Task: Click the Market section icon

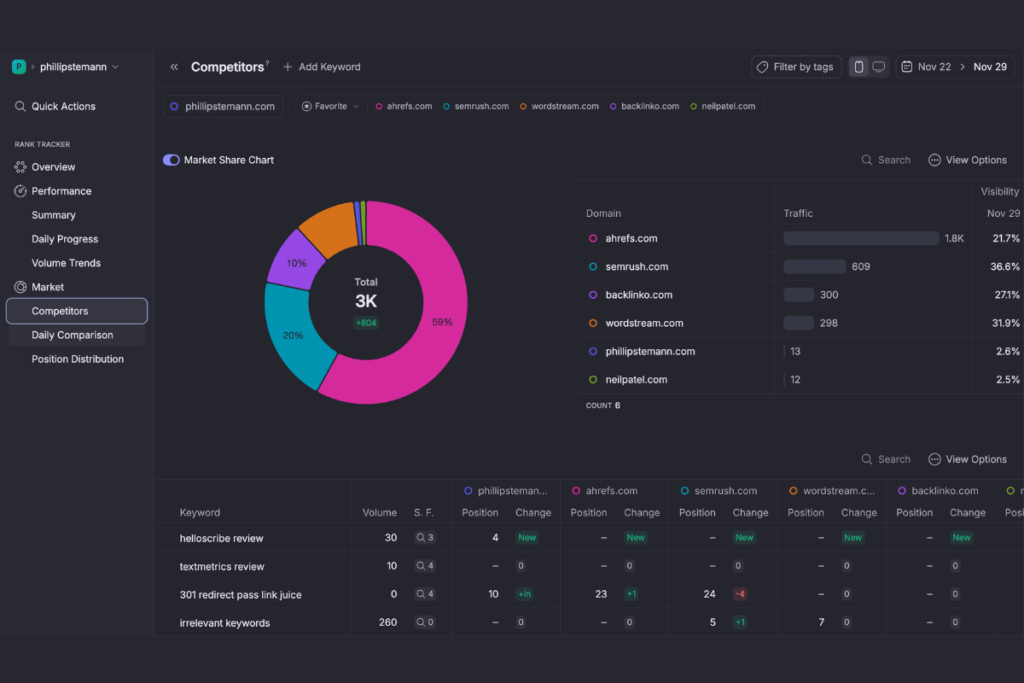Action: point(20,287)
